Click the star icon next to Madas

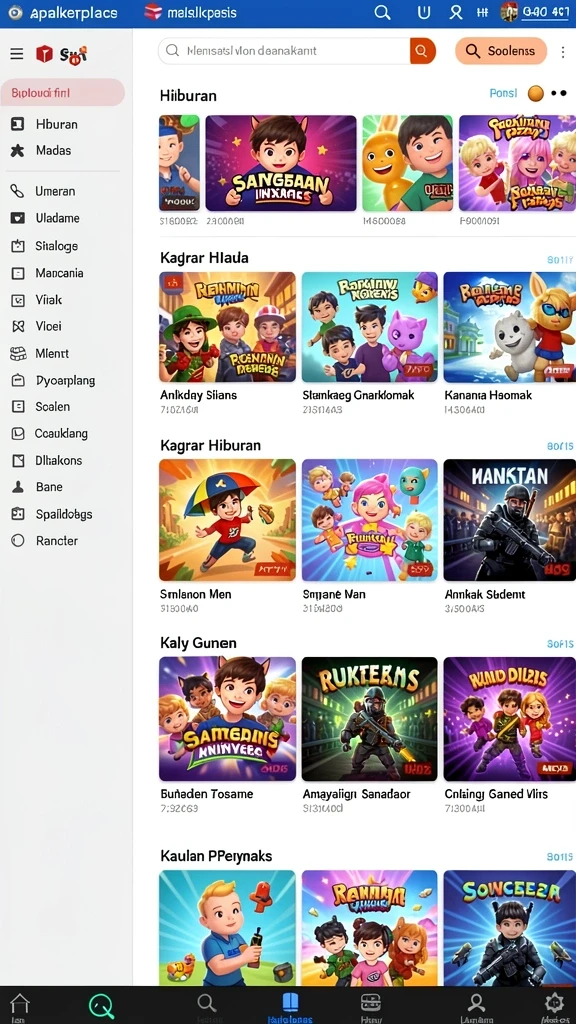click(18, 151)
